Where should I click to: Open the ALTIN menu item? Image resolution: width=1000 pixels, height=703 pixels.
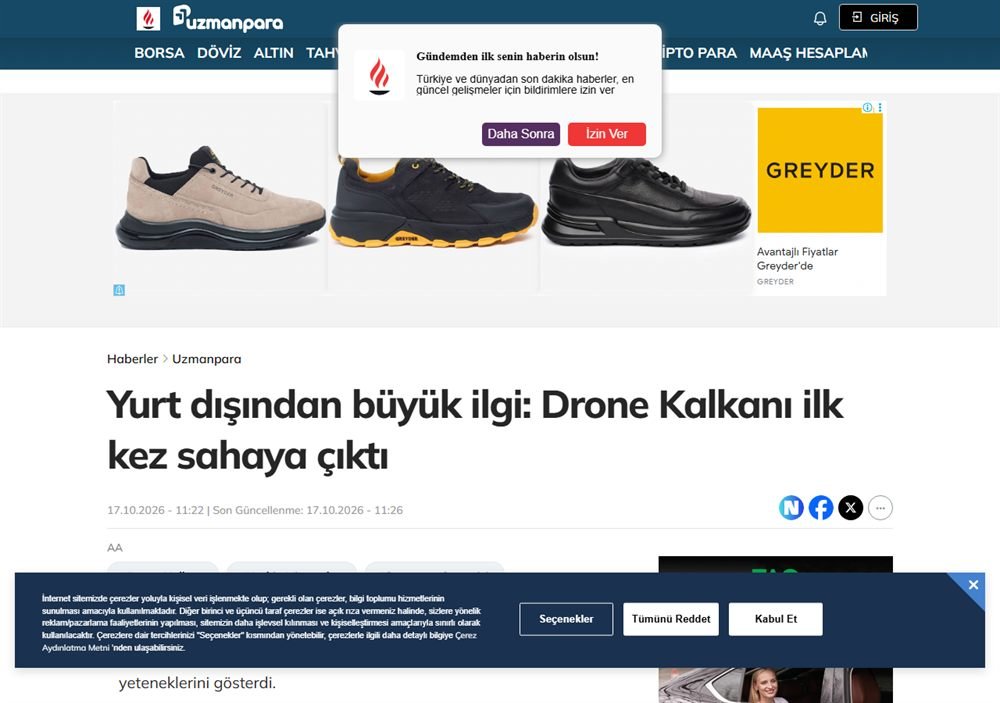[274, 53]
